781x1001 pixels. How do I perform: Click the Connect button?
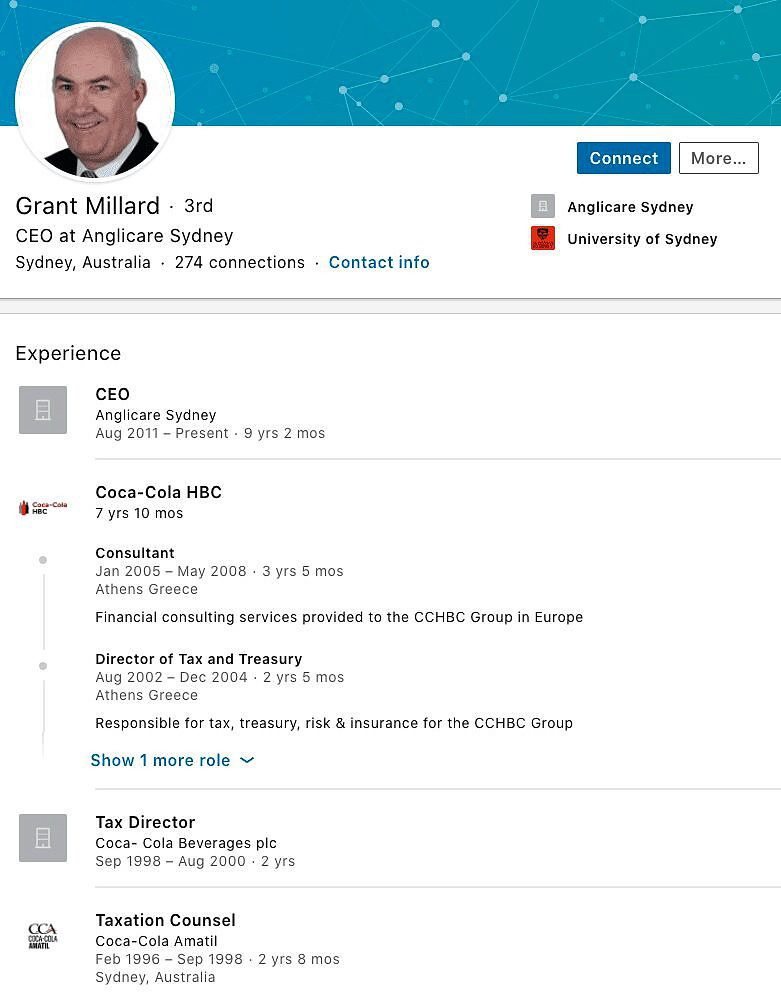623,158
